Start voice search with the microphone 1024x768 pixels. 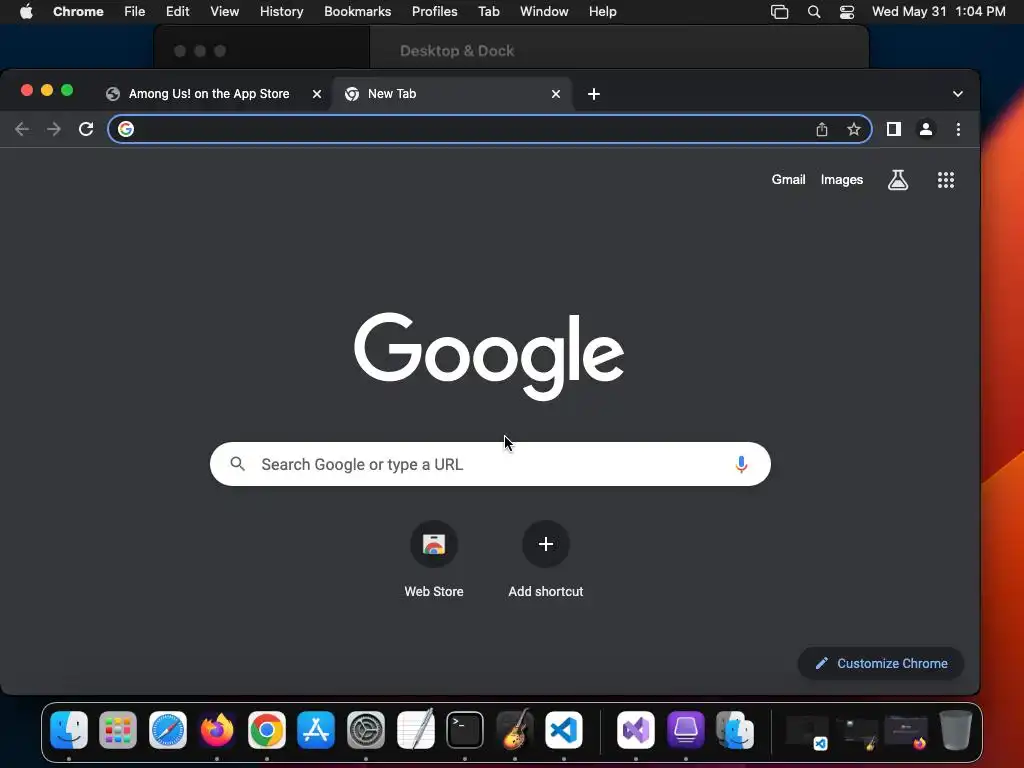tap(741, 464)
